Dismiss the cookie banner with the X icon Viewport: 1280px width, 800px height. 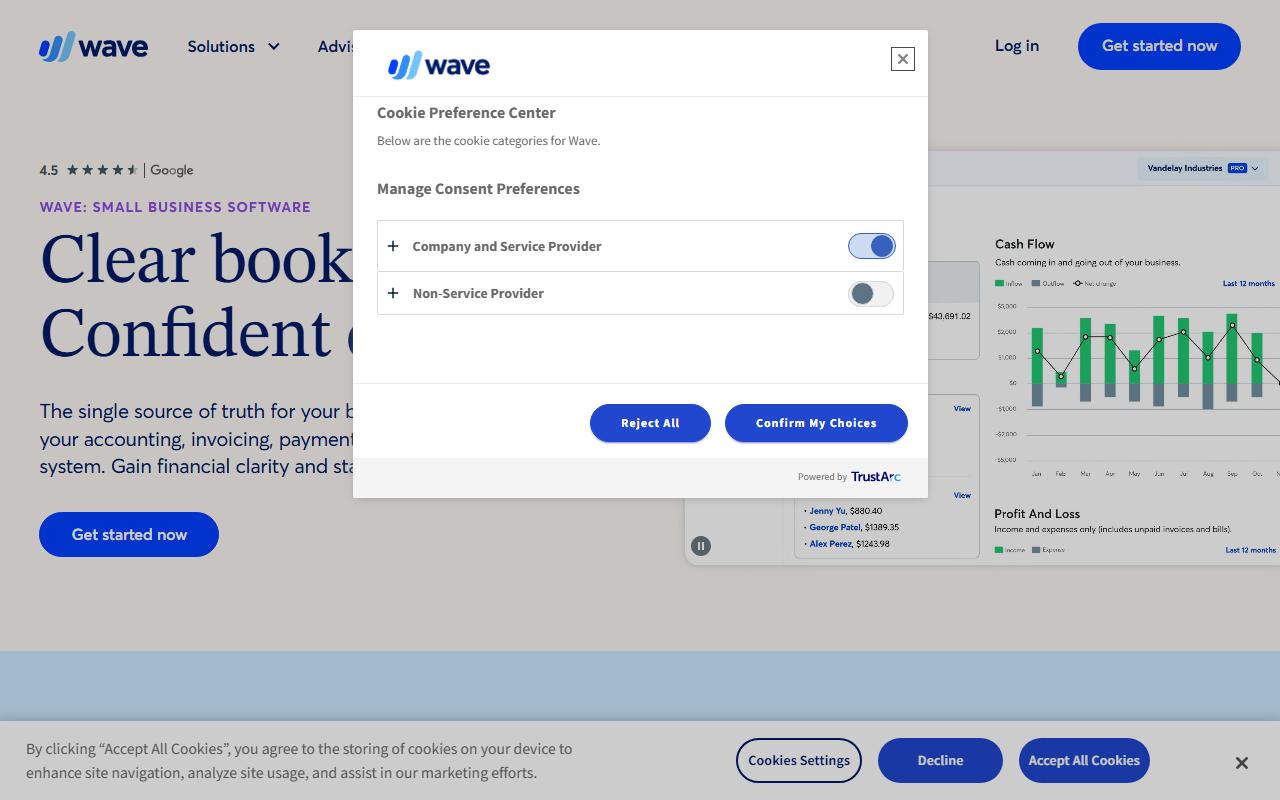(1241, 763)
